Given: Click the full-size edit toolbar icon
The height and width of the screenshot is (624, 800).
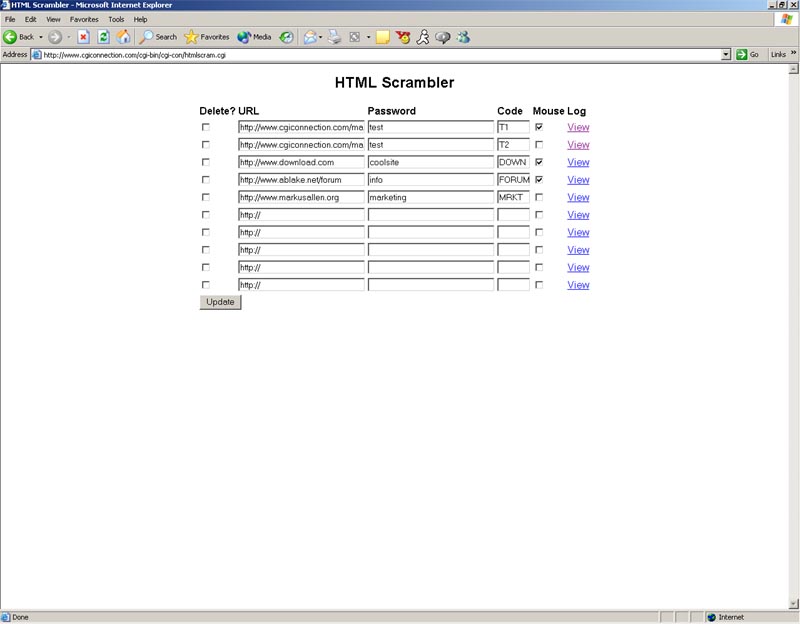Looking at the screenshot, I should click(x=355, y=37).
